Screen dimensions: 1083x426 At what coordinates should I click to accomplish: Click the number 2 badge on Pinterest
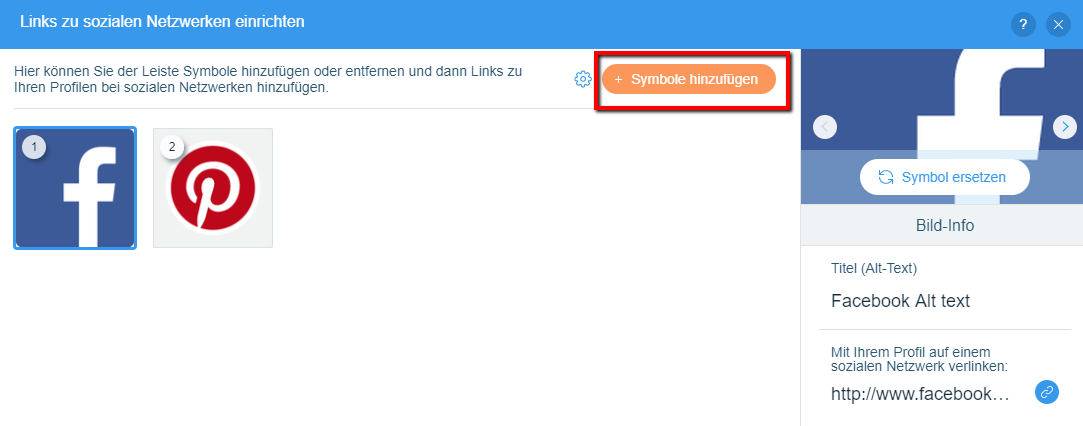(x=172, y=147)
